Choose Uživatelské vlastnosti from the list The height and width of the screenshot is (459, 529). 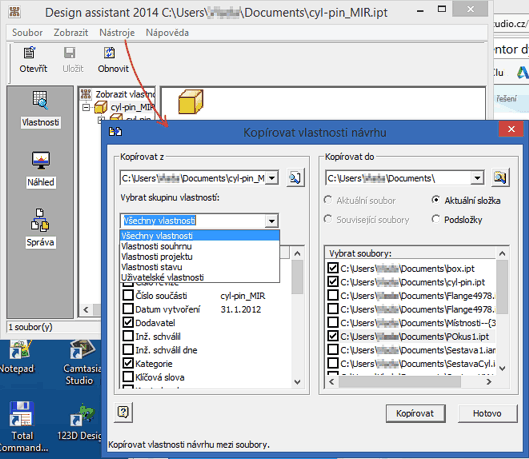pyautogui.click(x=200, y=277)
